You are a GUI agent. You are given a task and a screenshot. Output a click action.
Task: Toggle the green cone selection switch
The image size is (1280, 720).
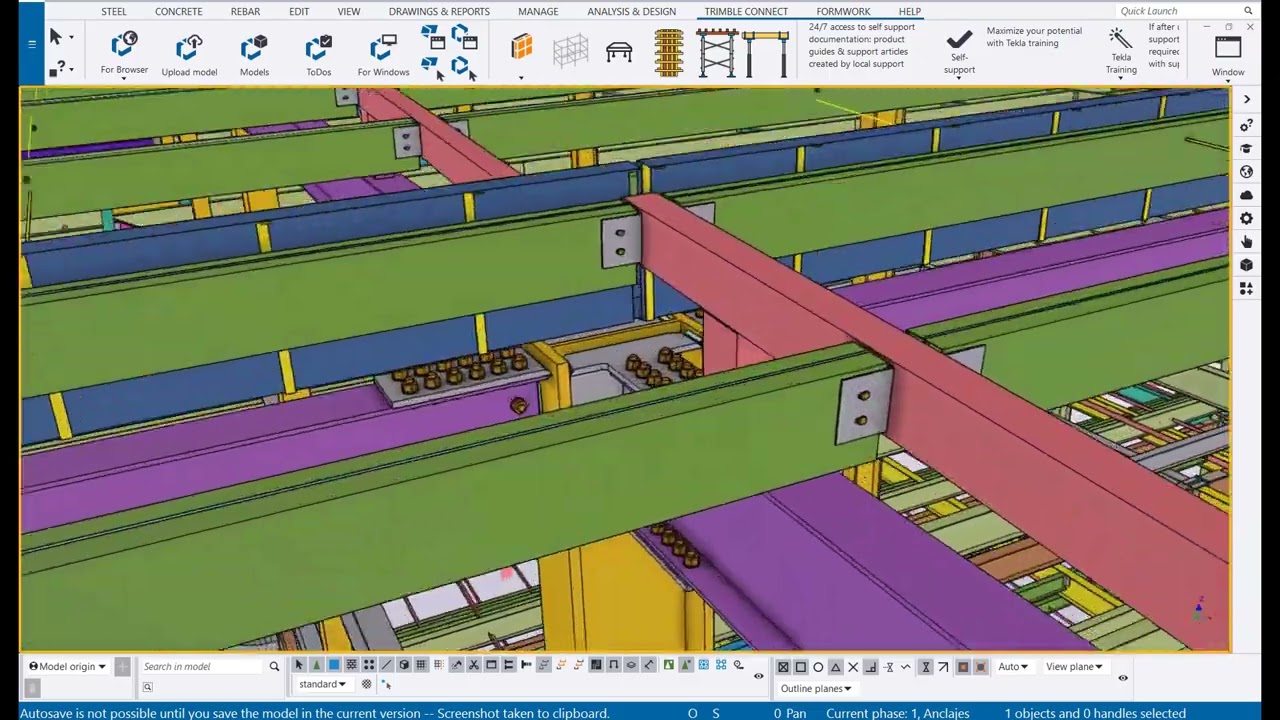pyautogui.click(x=317, y=665)
